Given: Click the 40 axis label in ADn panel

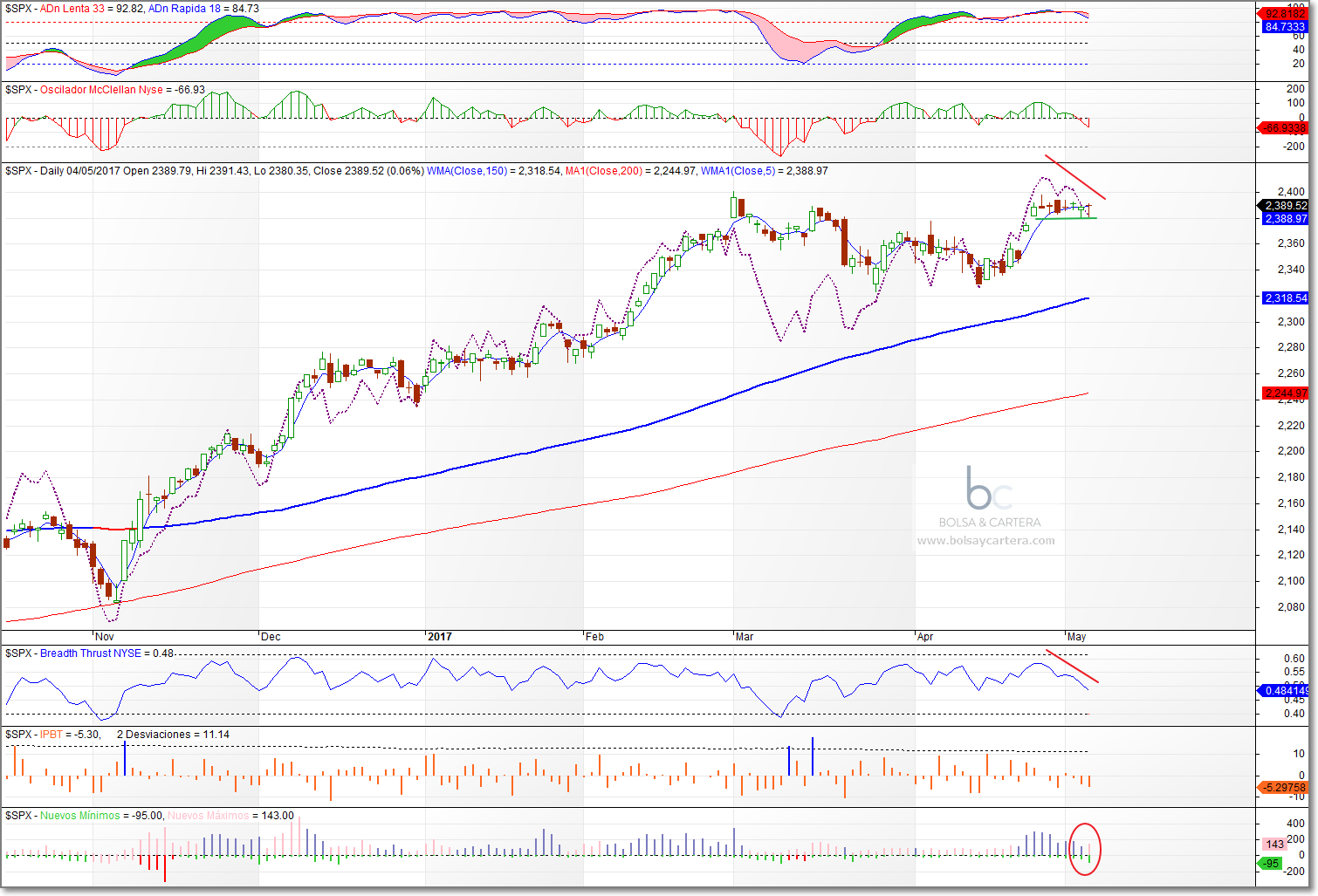Looking at the screenshot, I should (x=1299, y=50).
